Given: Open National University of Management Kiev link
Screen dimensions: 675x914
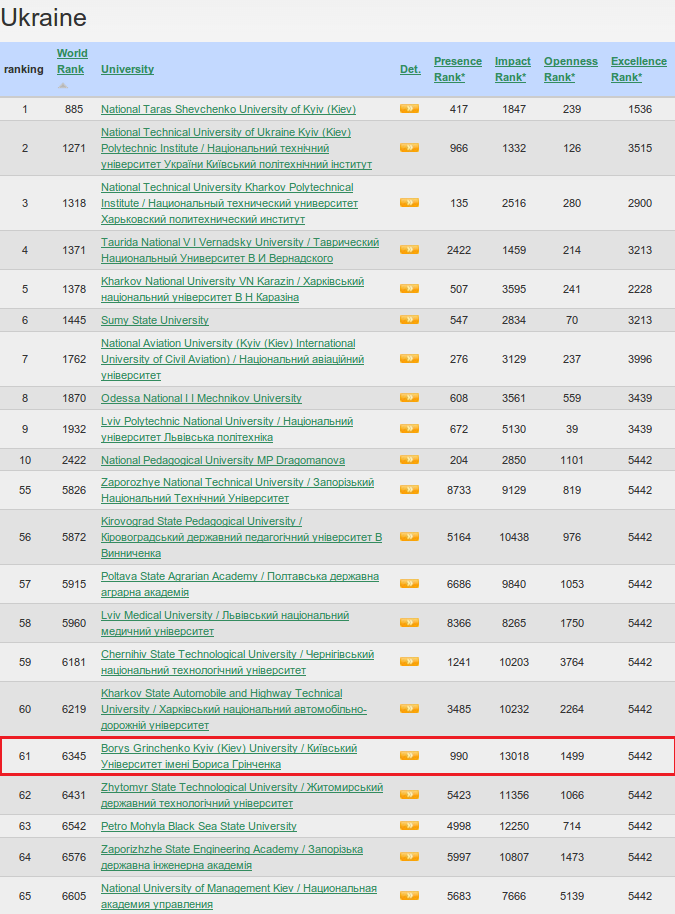Looking at the screenshot, I should 239,896.
